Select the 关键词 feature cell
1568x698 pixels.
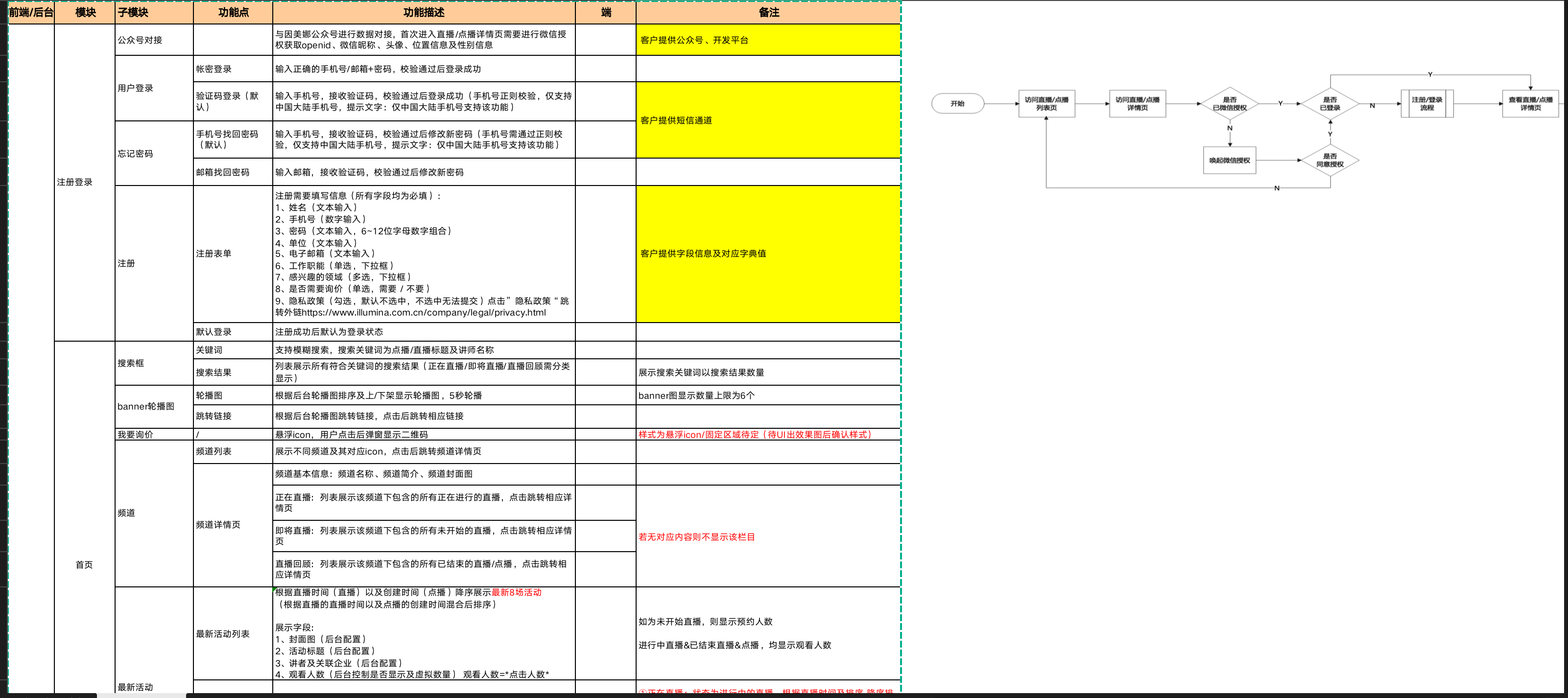click(233, 350)
